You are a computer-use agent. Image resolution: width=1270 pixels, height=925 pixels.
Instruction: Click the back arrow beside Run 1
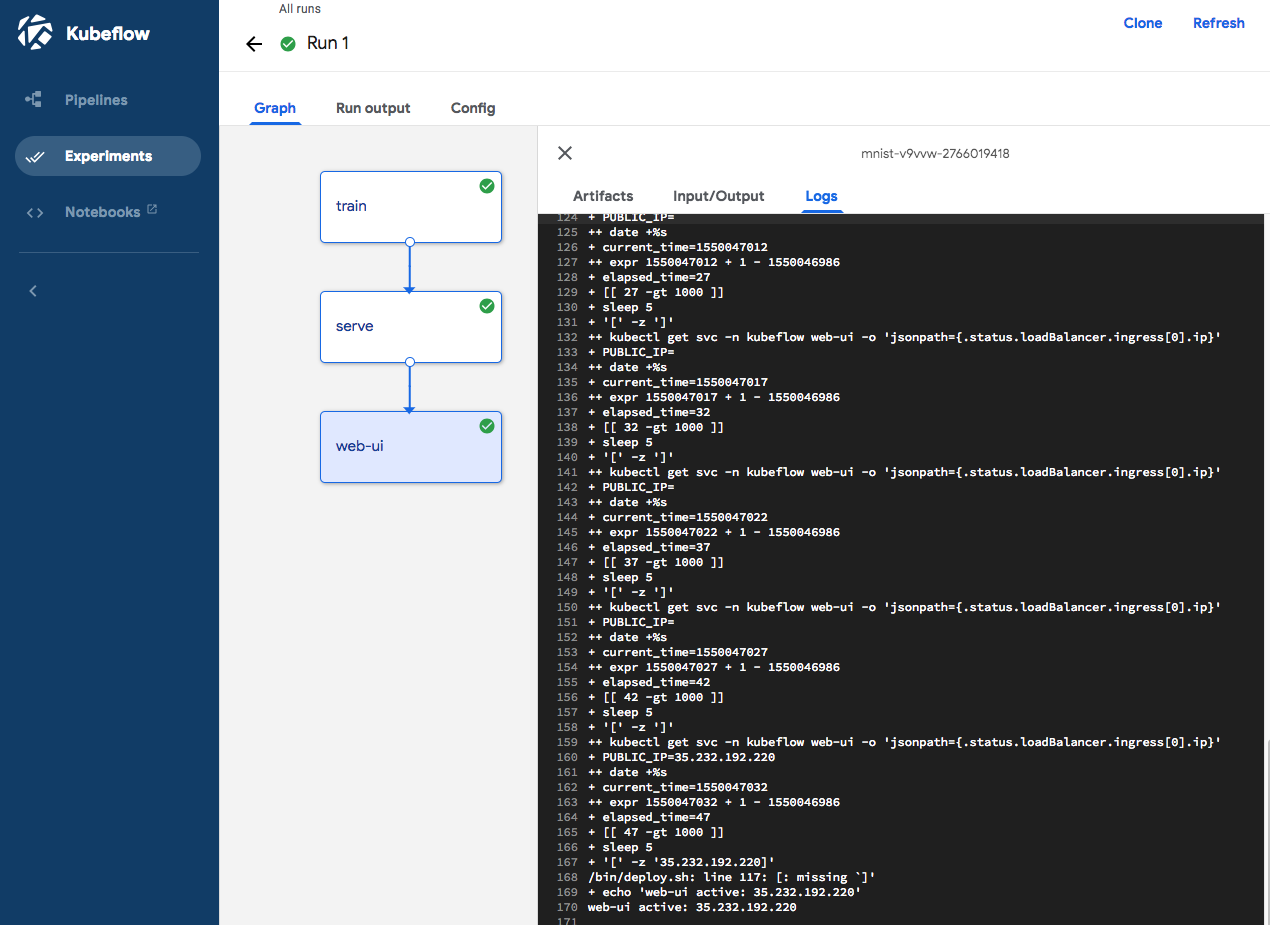[x=254, y=44]
